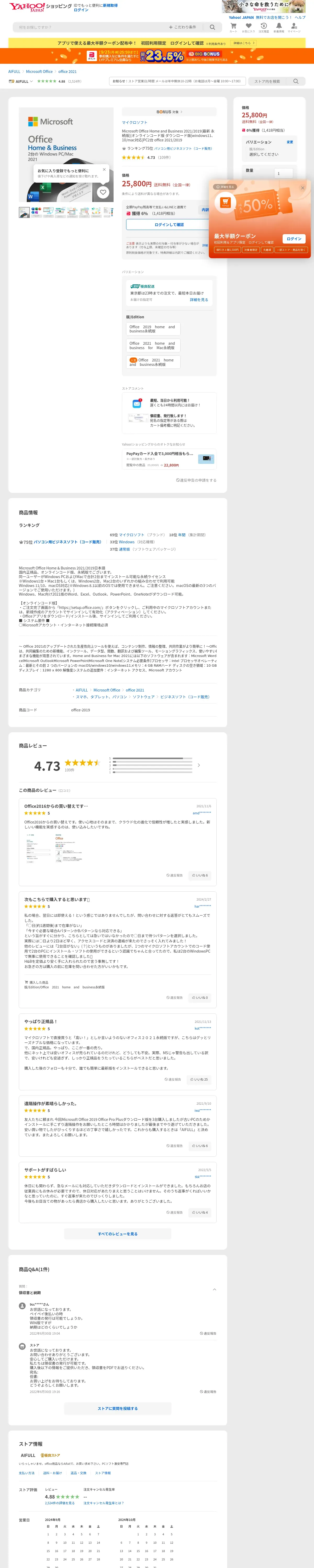The height and width of the screenshot is (1568, 314).
Task: Select first product thumbnail image
Action: [x=24, y=212]
